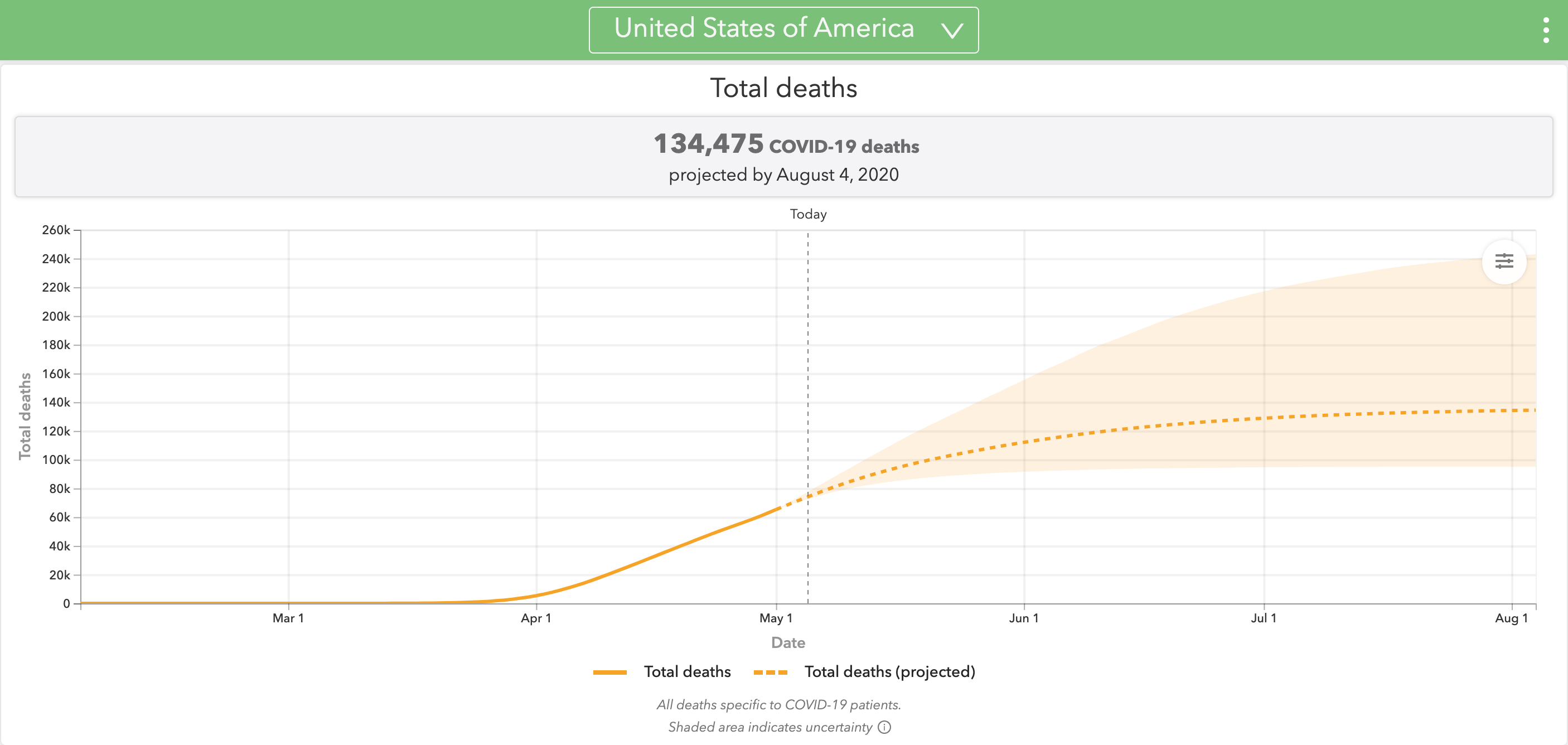The image size is (1568, 745).
Task: Open the three-dot options menu
Action: (x=1546, y=30)
